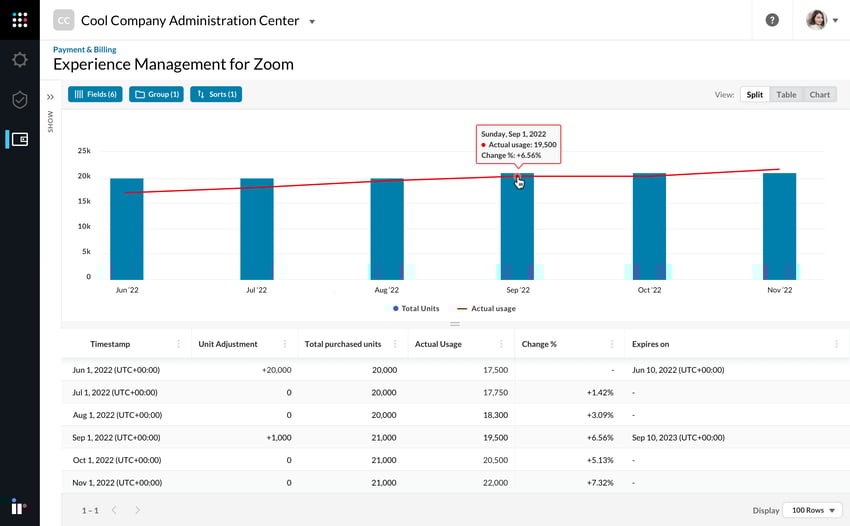
Task: Switch to Chart view
Action: point(819,95)
